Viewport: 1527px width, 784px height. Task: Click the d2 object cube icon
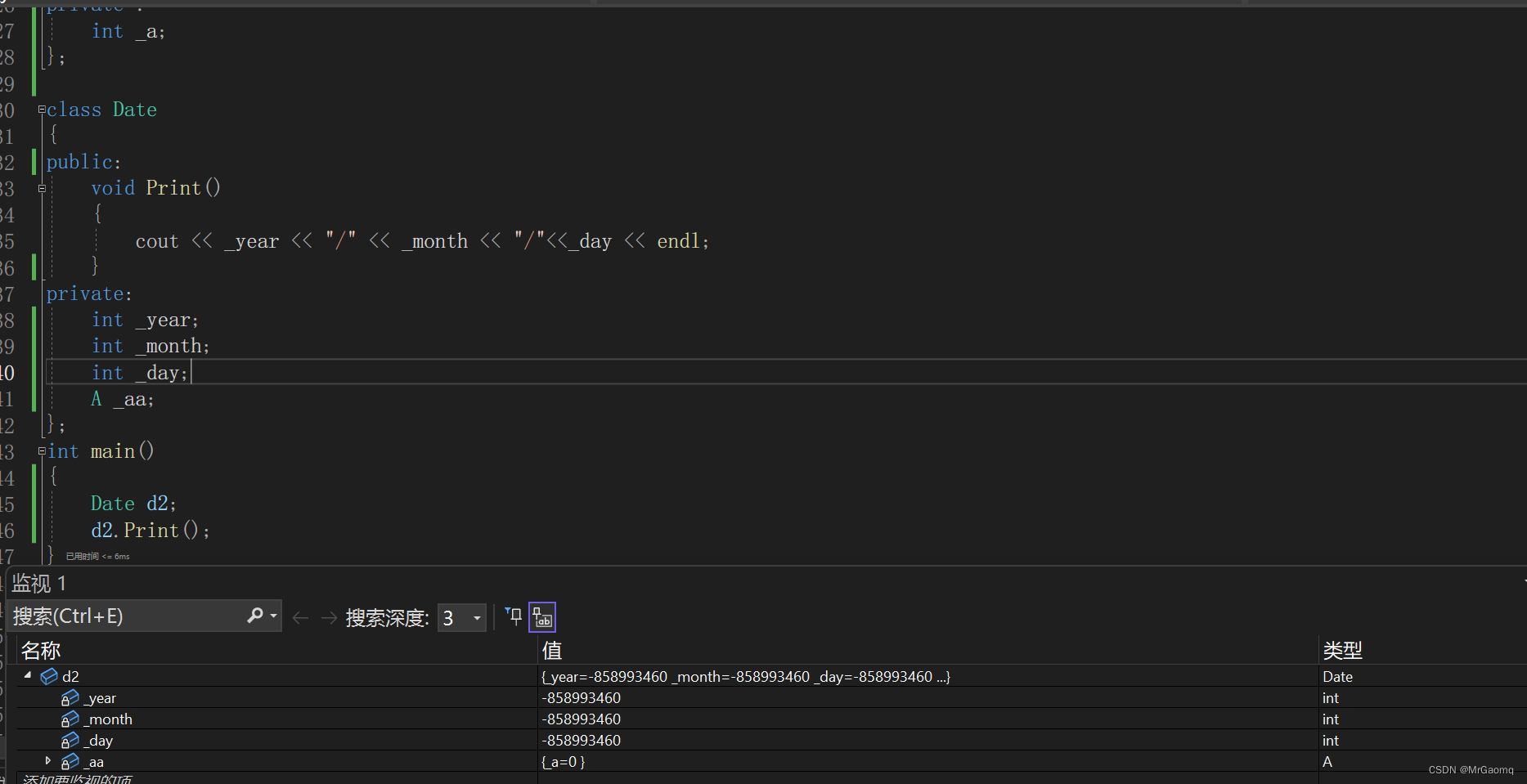(x=49, y=676)
